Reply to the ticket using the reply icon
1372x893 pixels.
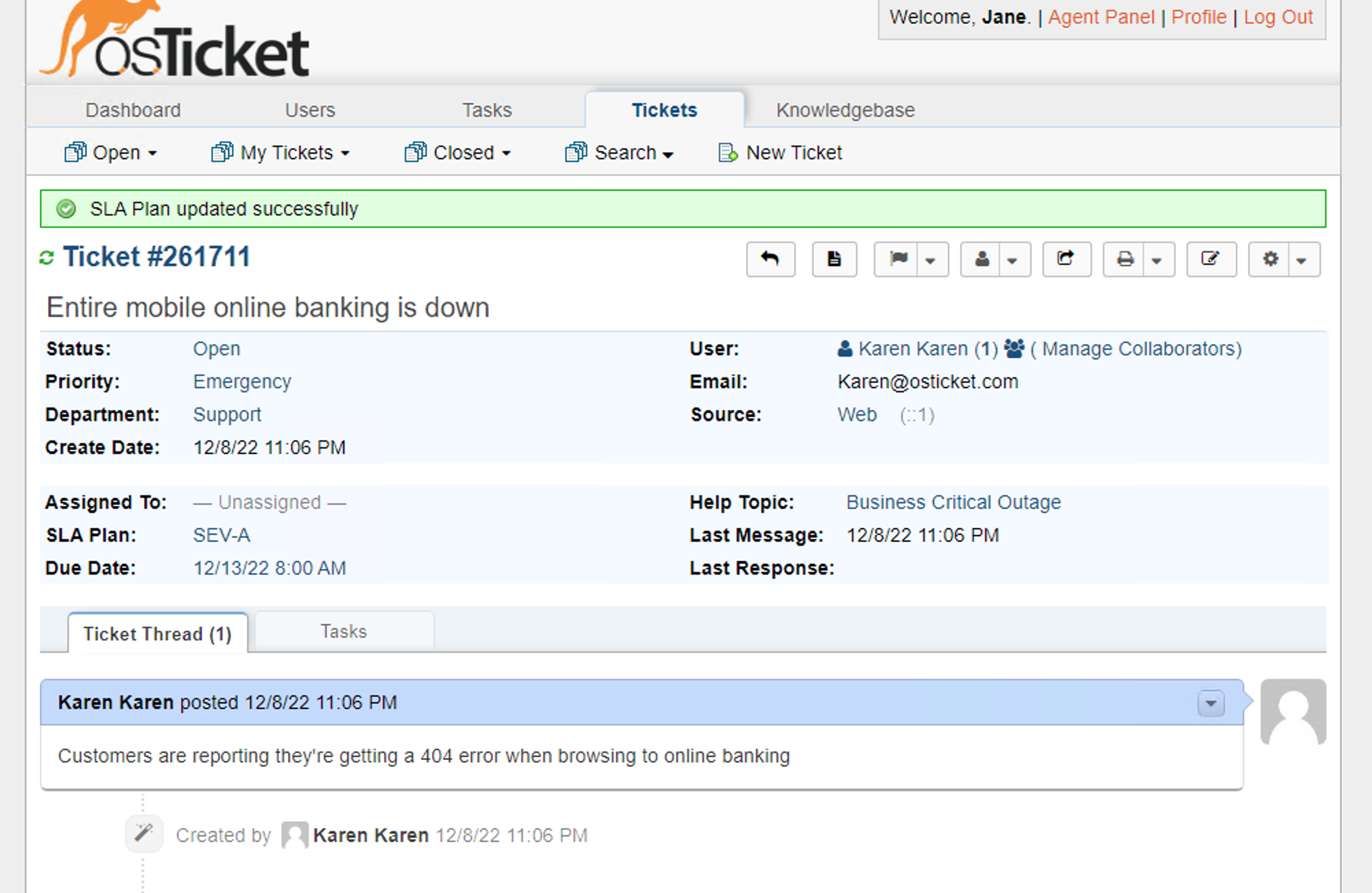click(770, 259)
